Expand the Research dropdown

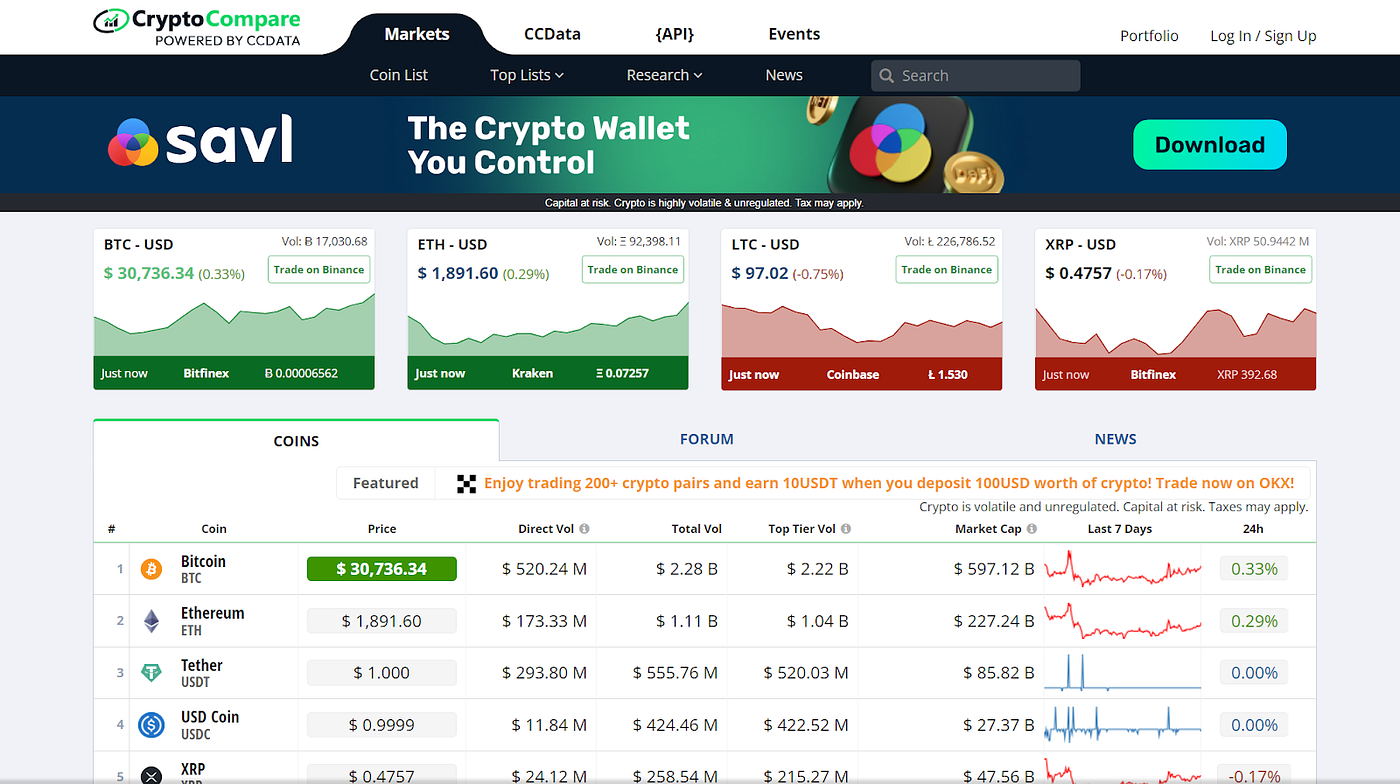(x=664, y=75)
